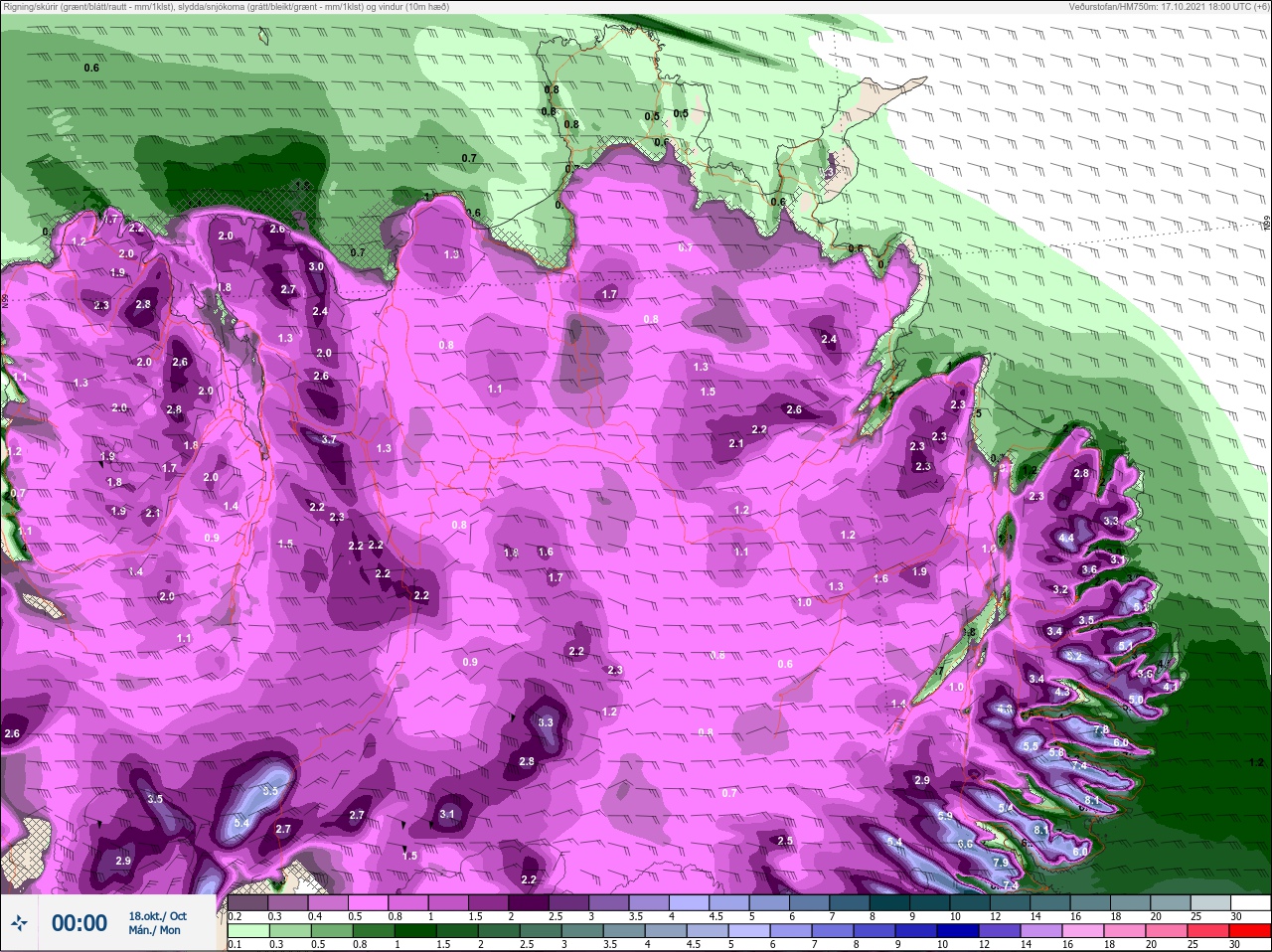Image resolution: width=1272 pixels, height=952 pixels.
Task: Click the 7.8 precipitation value on map
Action: pos(1101,730)
